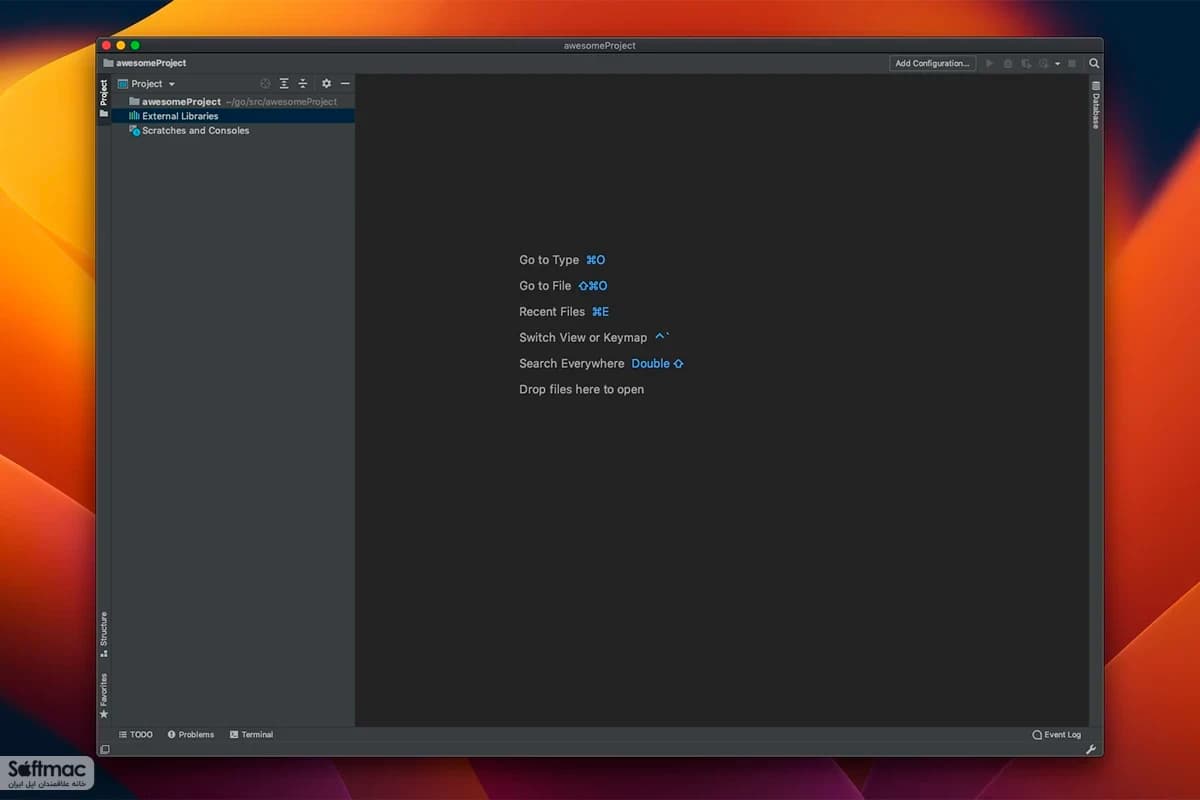Click the tool windows quick-access icon in bottom corner
Image resolution: width=1200 pixels, height=800 pixels.
104,749
